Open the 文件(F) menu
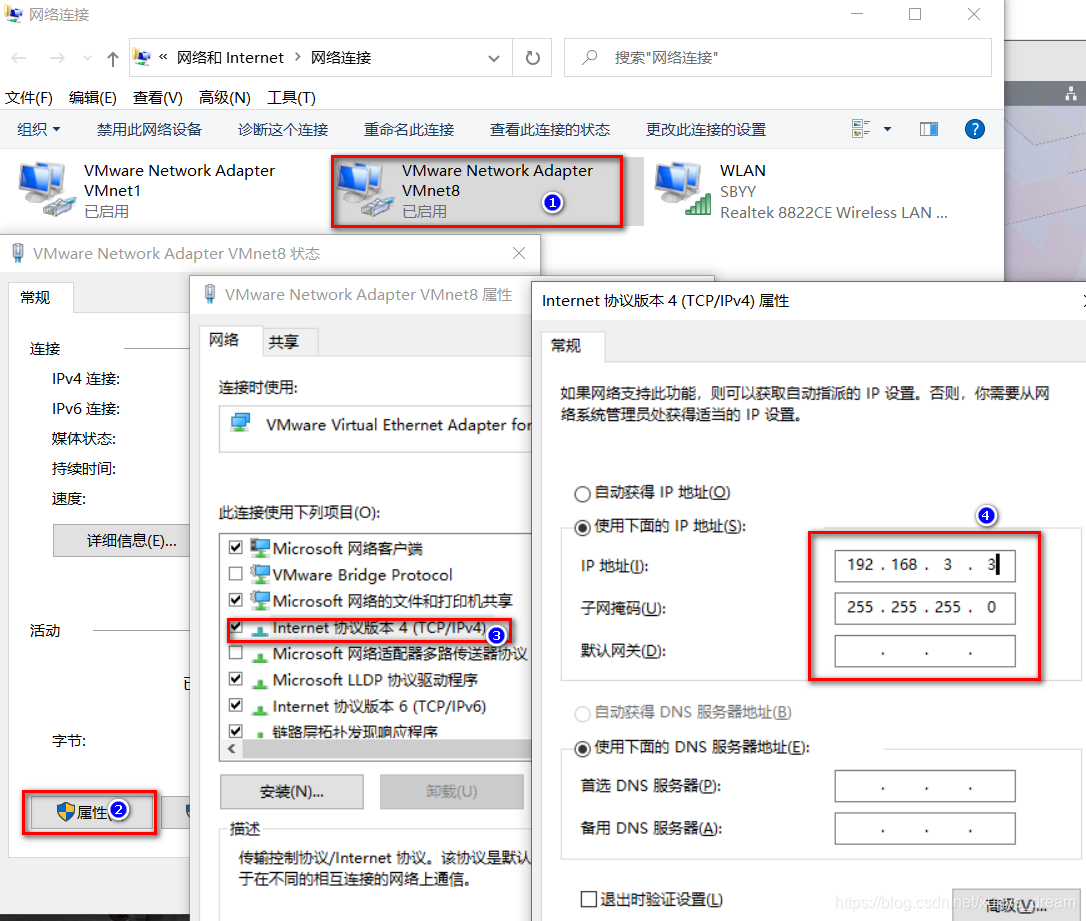The image size is (1086, 921). tap(29, 98)
